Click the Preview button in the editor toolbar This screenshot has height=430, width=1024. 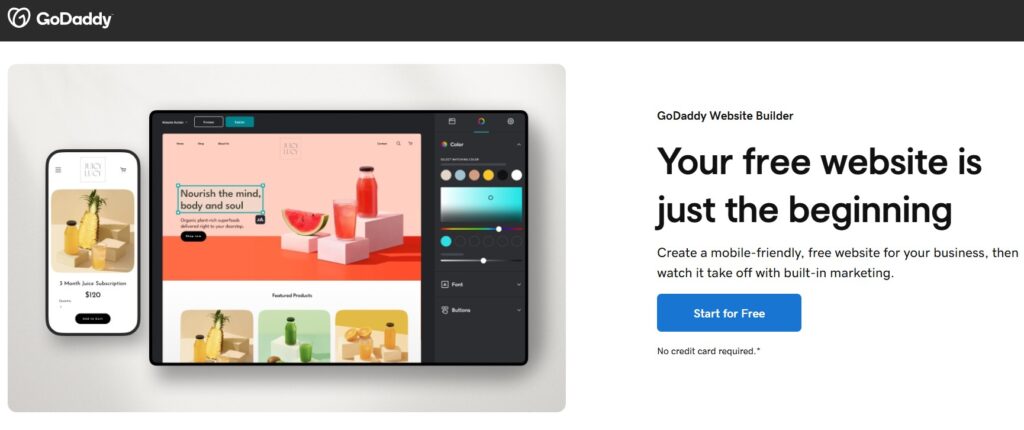point(208,122)
